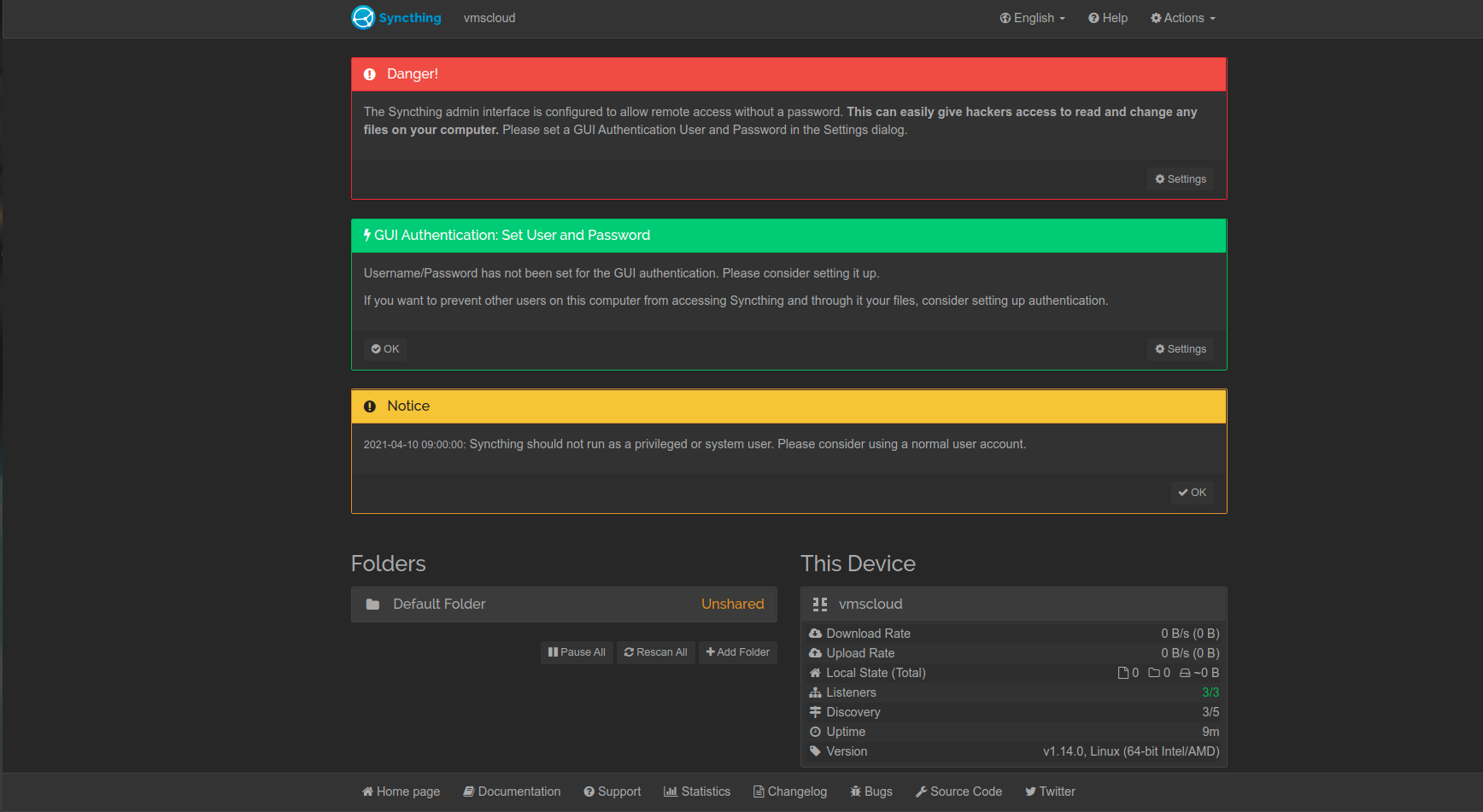Acknowledge the Notice with OK button
Screen dimensions: 1483x812
tap(1193, 493)
